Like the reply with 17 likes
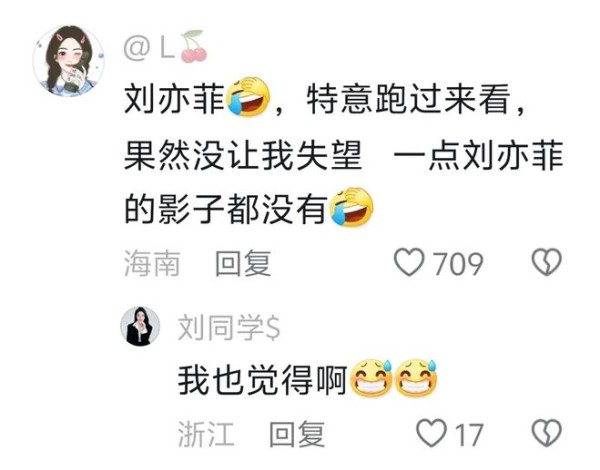 pyautogui.click(x=431, y=433)
